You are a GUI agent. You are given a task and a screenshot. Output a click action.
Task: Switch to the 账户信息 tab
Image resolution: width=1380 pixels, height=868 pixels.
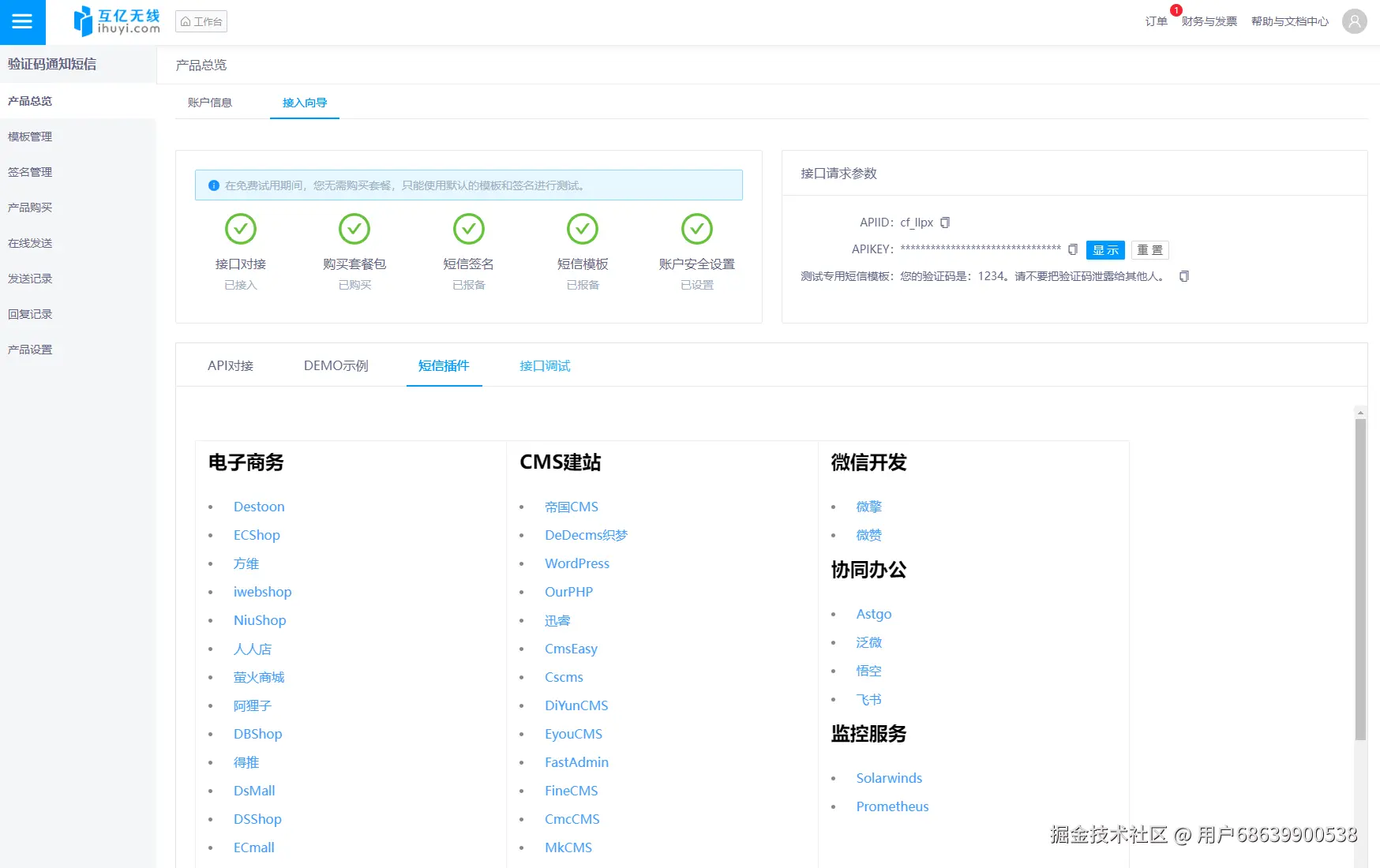[210, 103]
